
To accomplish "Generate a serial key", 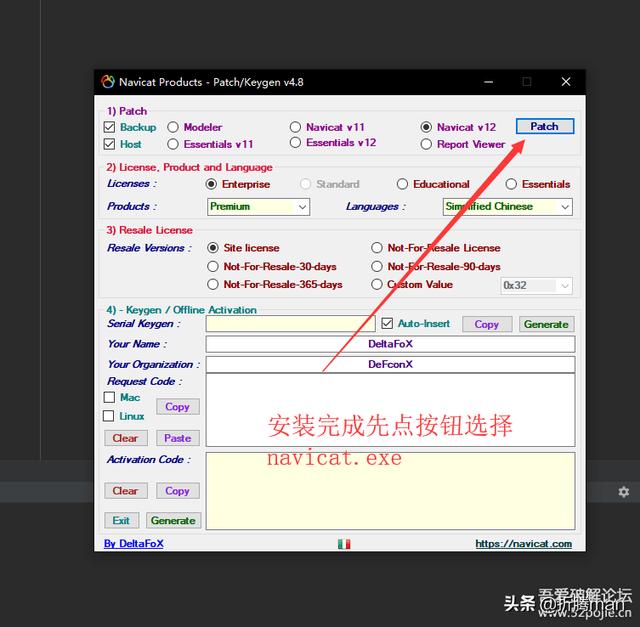I will [x=547, y=324].
